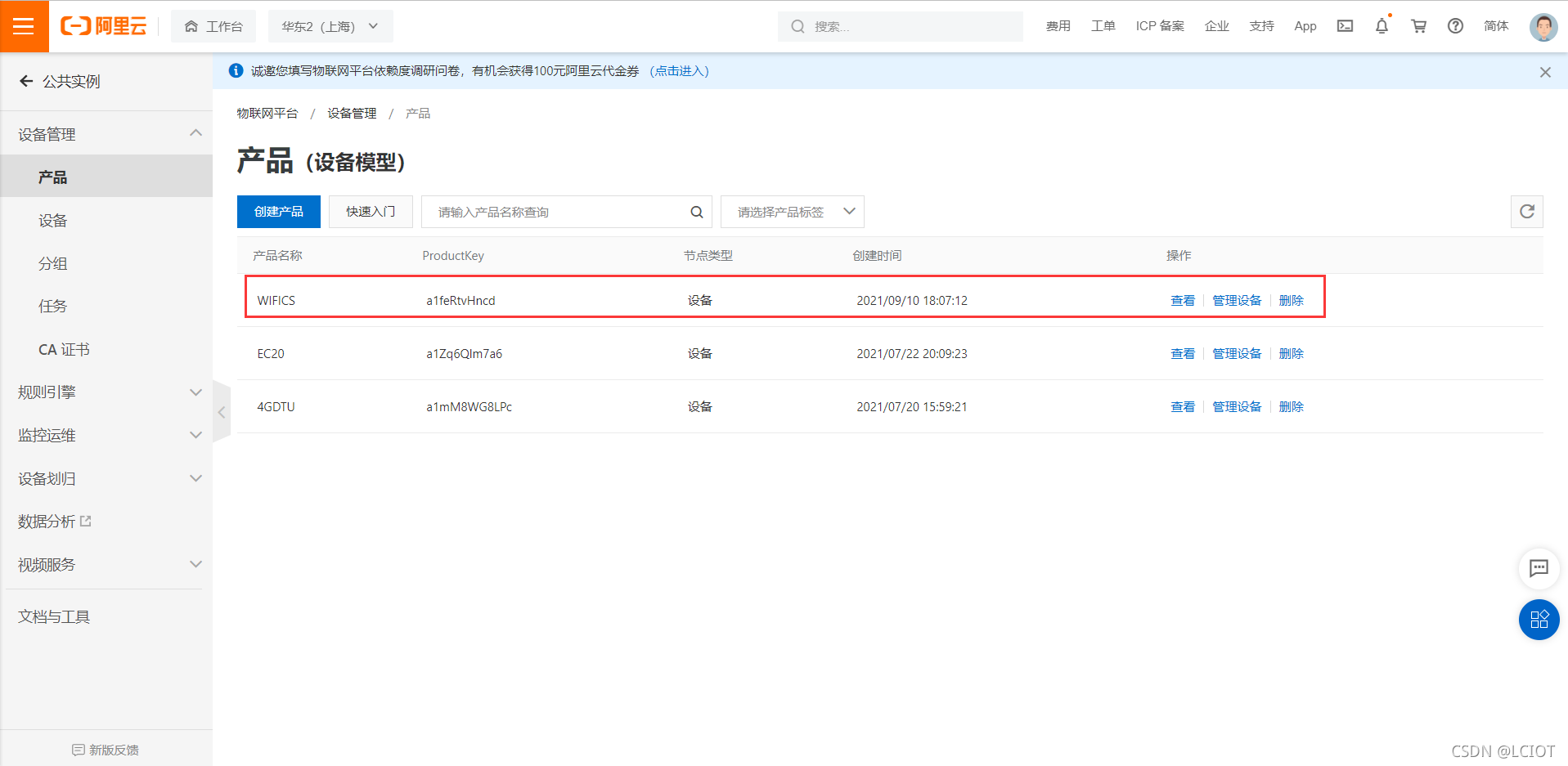Open 费用 in the top bar
The height and width of the screenshot is (766, 1568).
1058,26
